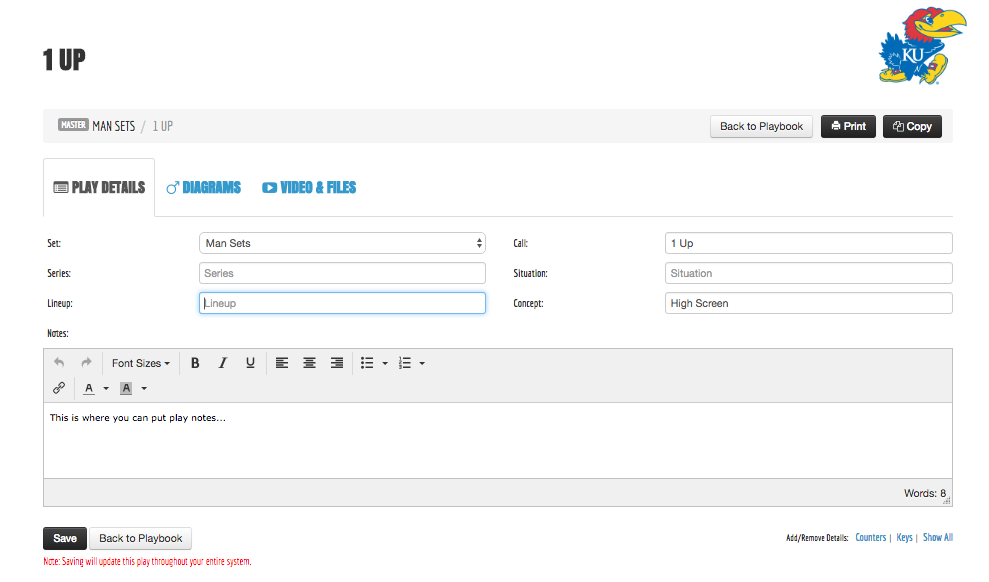Insert a numbered list
Viewport: 989px width, 582px height.
[x=405, y=363]
